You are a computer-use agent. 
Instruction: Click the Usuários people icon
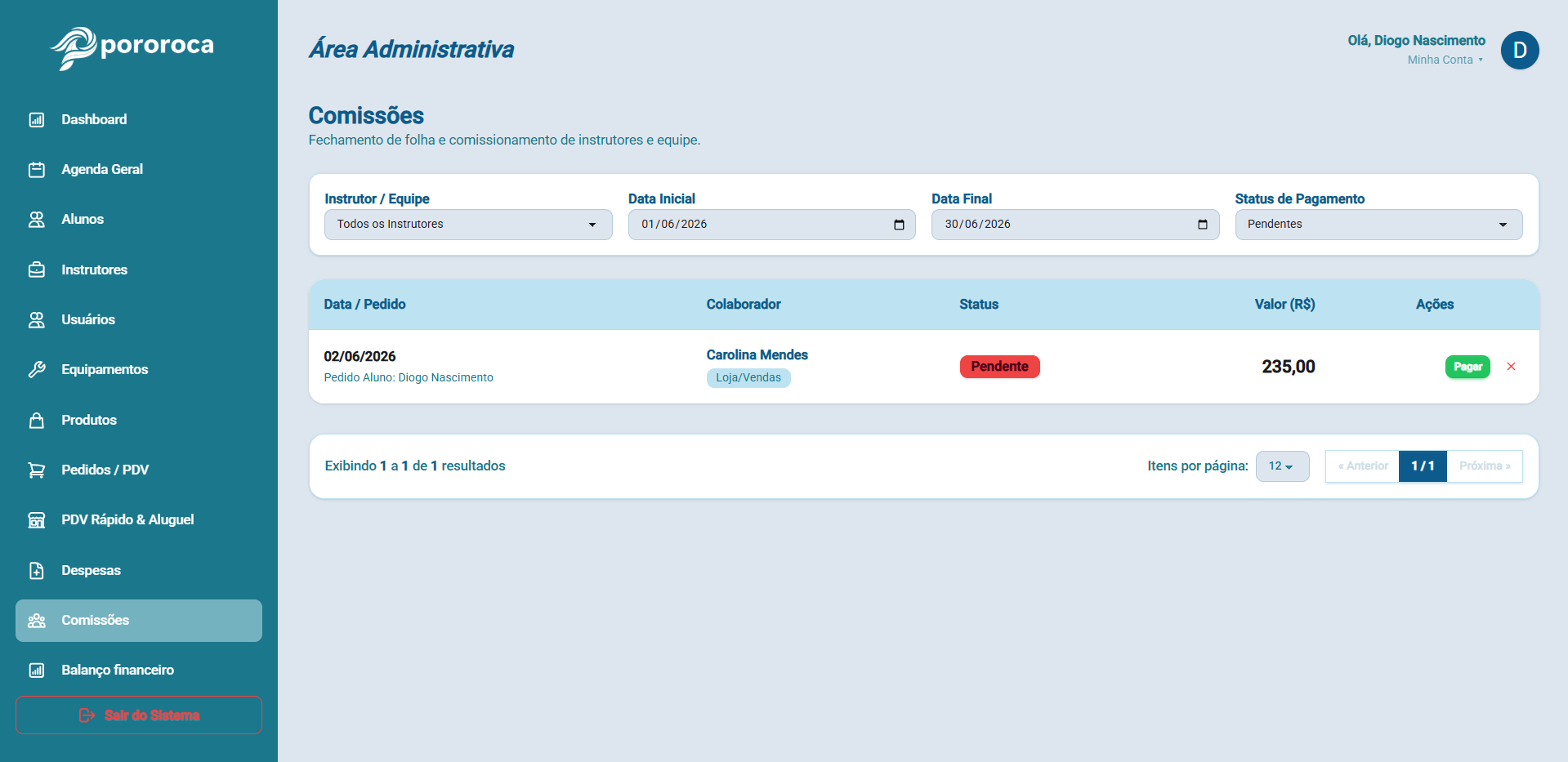pyautogui.click(x=37, y=320)
